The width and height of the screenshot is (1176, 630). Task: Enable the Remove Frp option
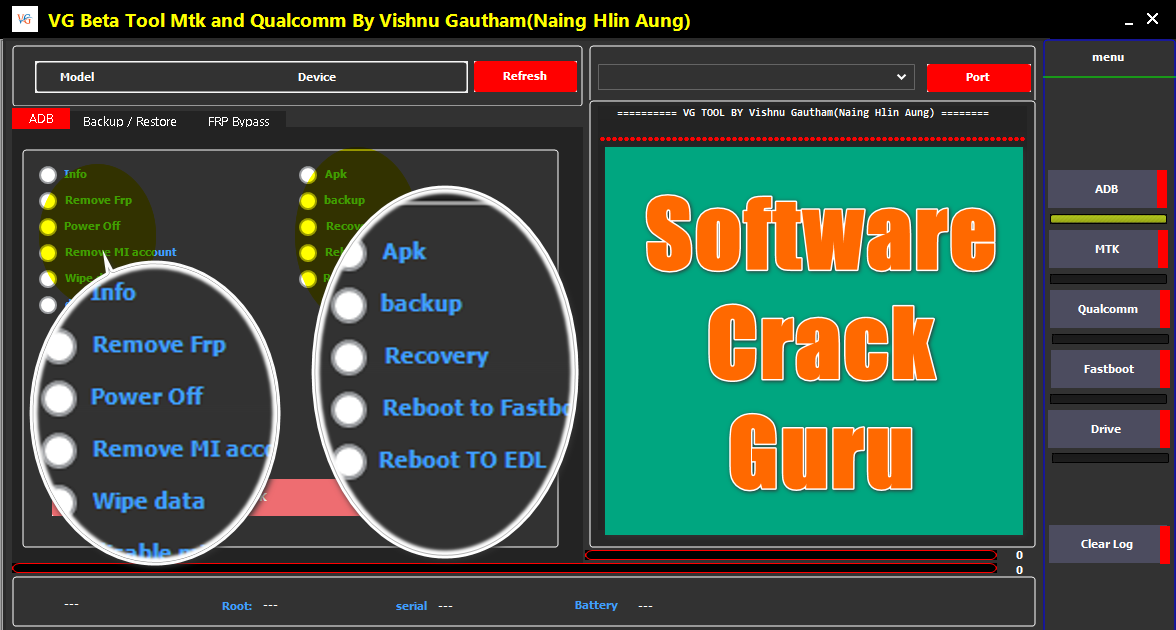47,200
